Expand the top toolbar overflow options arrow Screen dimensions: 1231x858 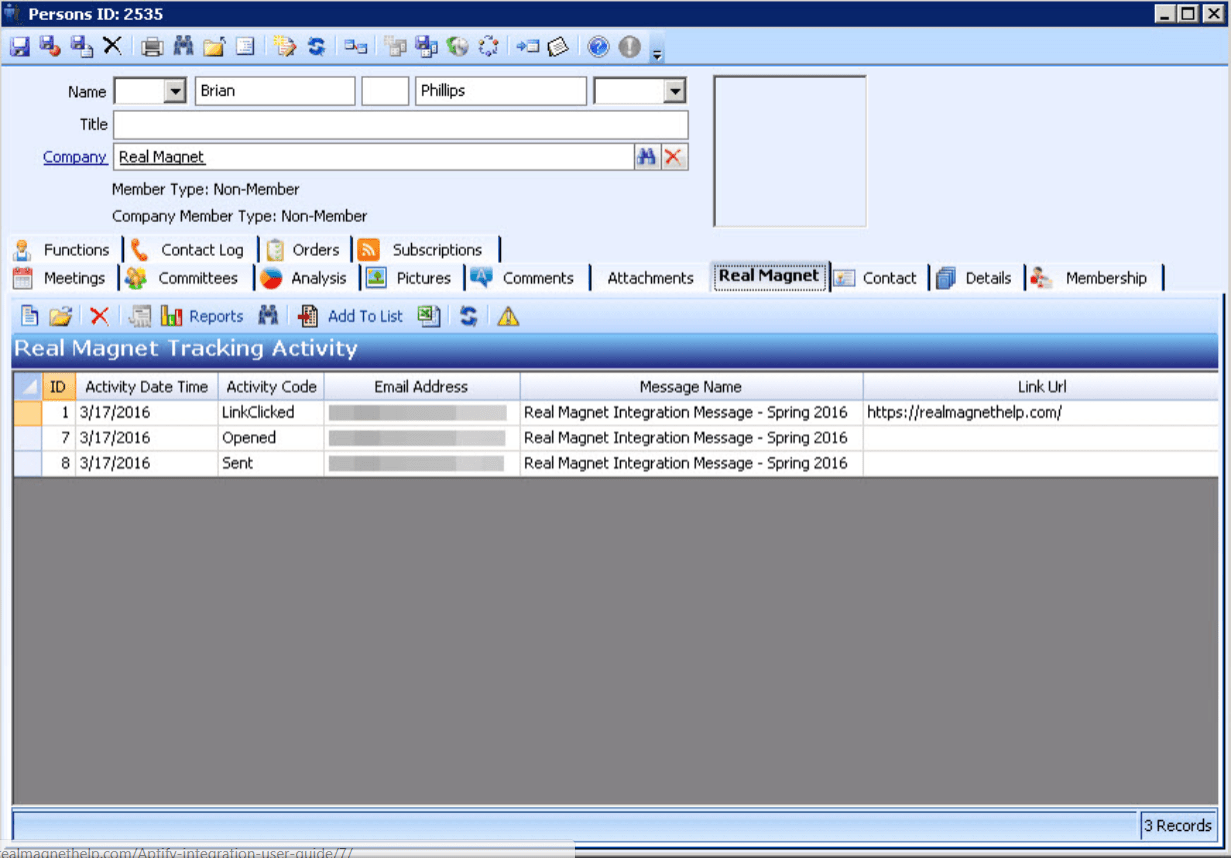pos(657,53)
